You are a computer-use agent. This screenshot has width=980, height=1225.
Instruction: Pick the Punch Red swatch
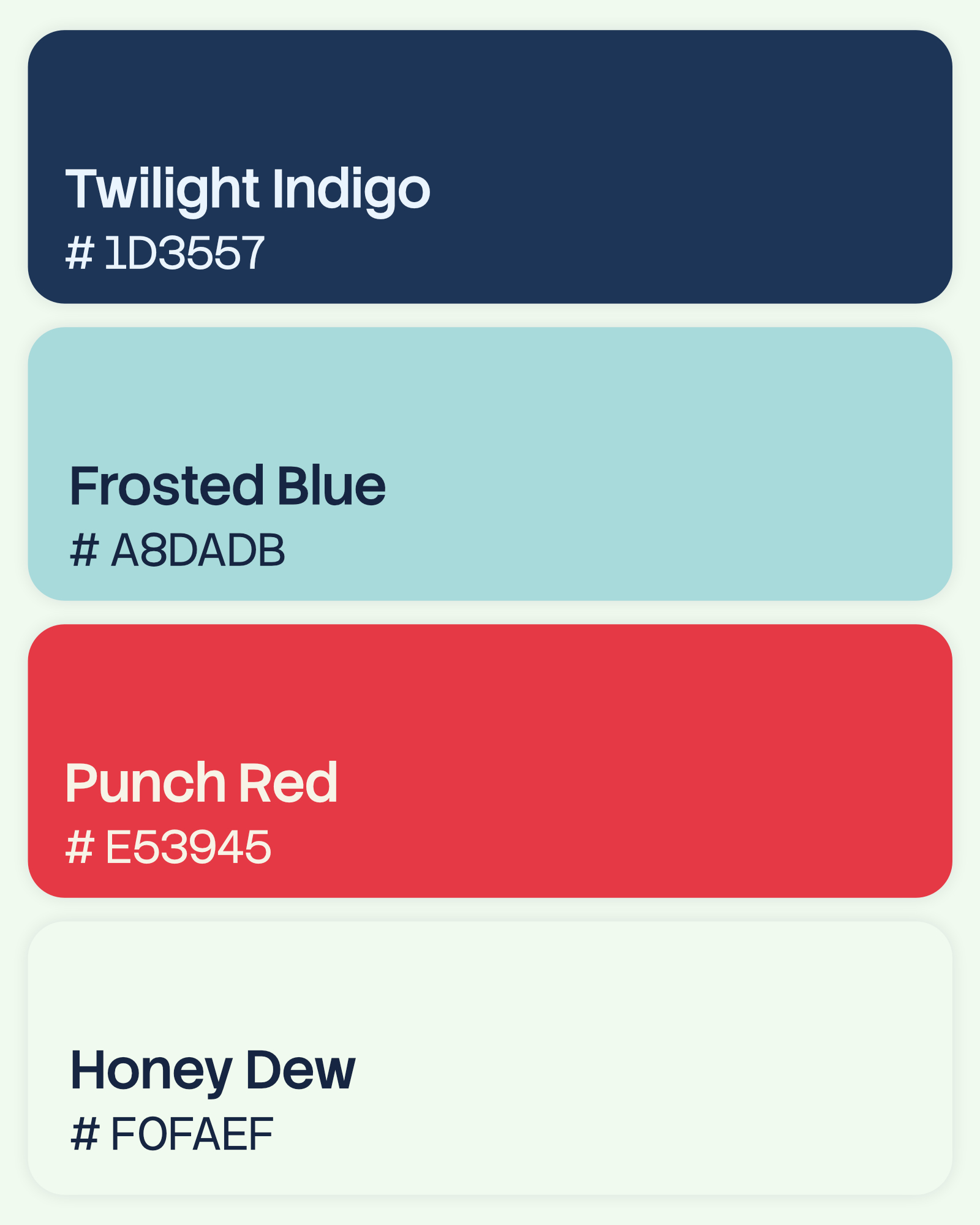click(490, 761)
